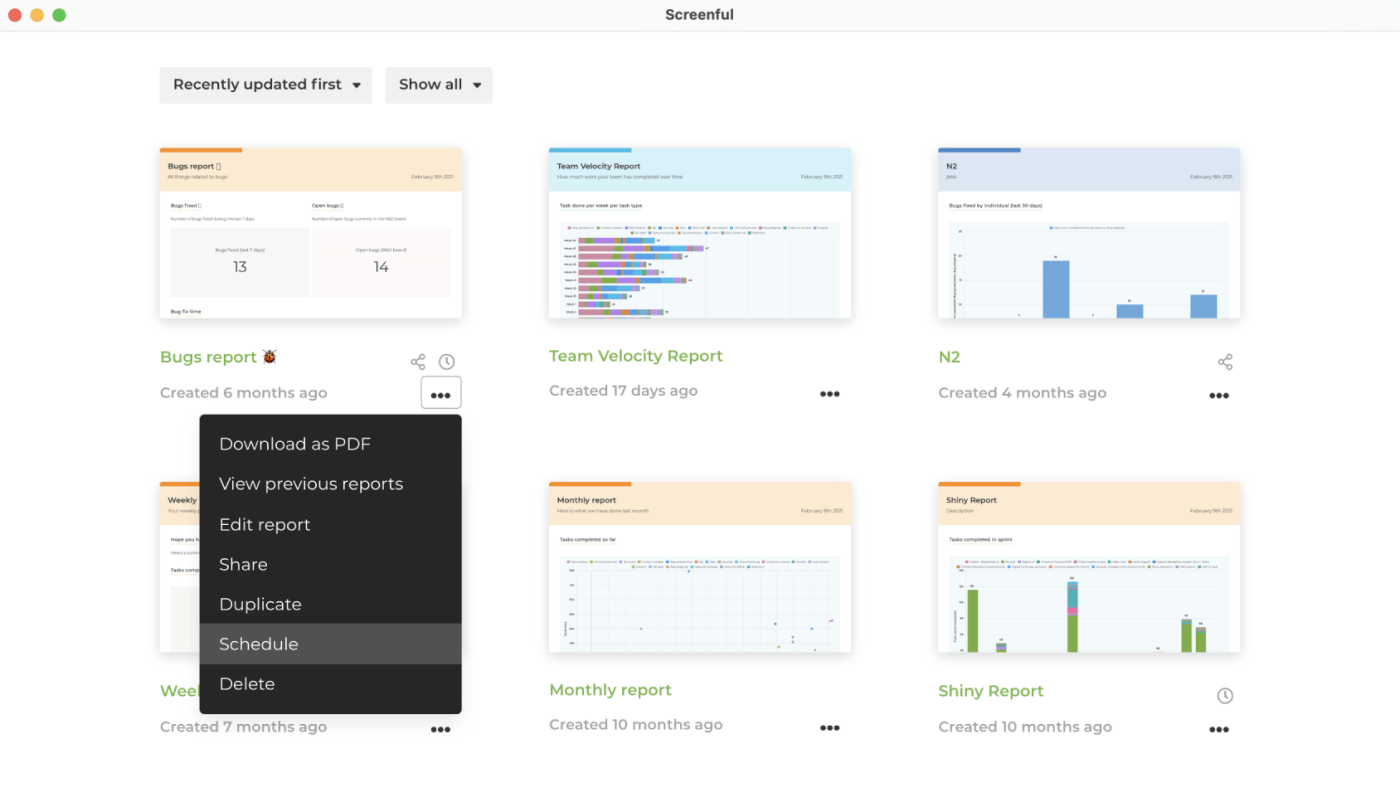Open the Monthly report title link
The width and height of the screenshot is (1400, 806).
coord(610,690)
